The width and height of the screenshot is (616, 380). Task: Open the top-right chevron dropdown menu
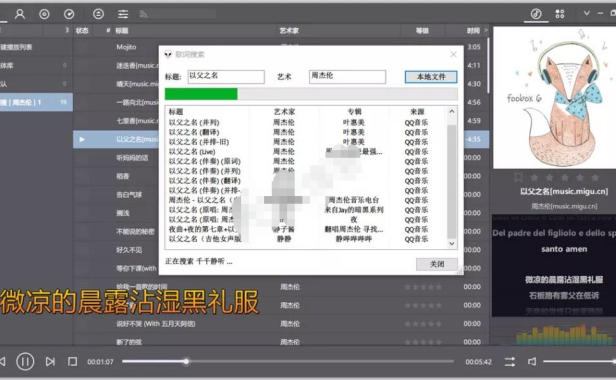click(587, 13)
